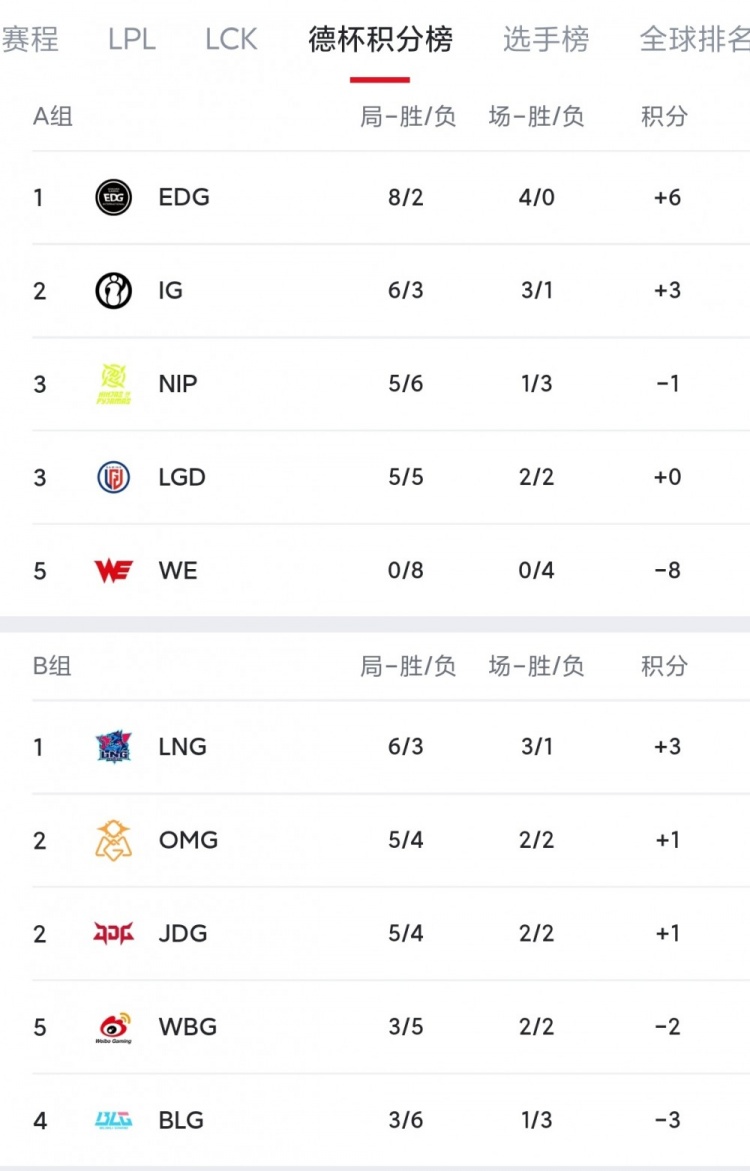750x1171 pixels.
Task: Tap the B组 group header label
Action: point(53,667)
